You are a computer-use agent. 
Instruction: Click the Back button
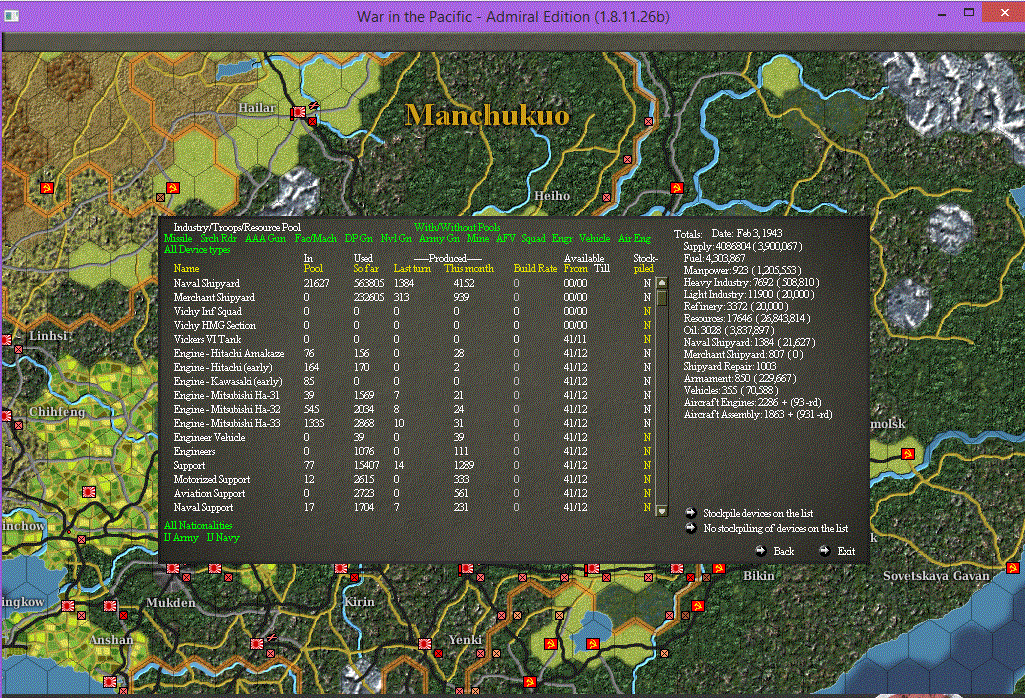pyautogui.click(x=784, y=551)
